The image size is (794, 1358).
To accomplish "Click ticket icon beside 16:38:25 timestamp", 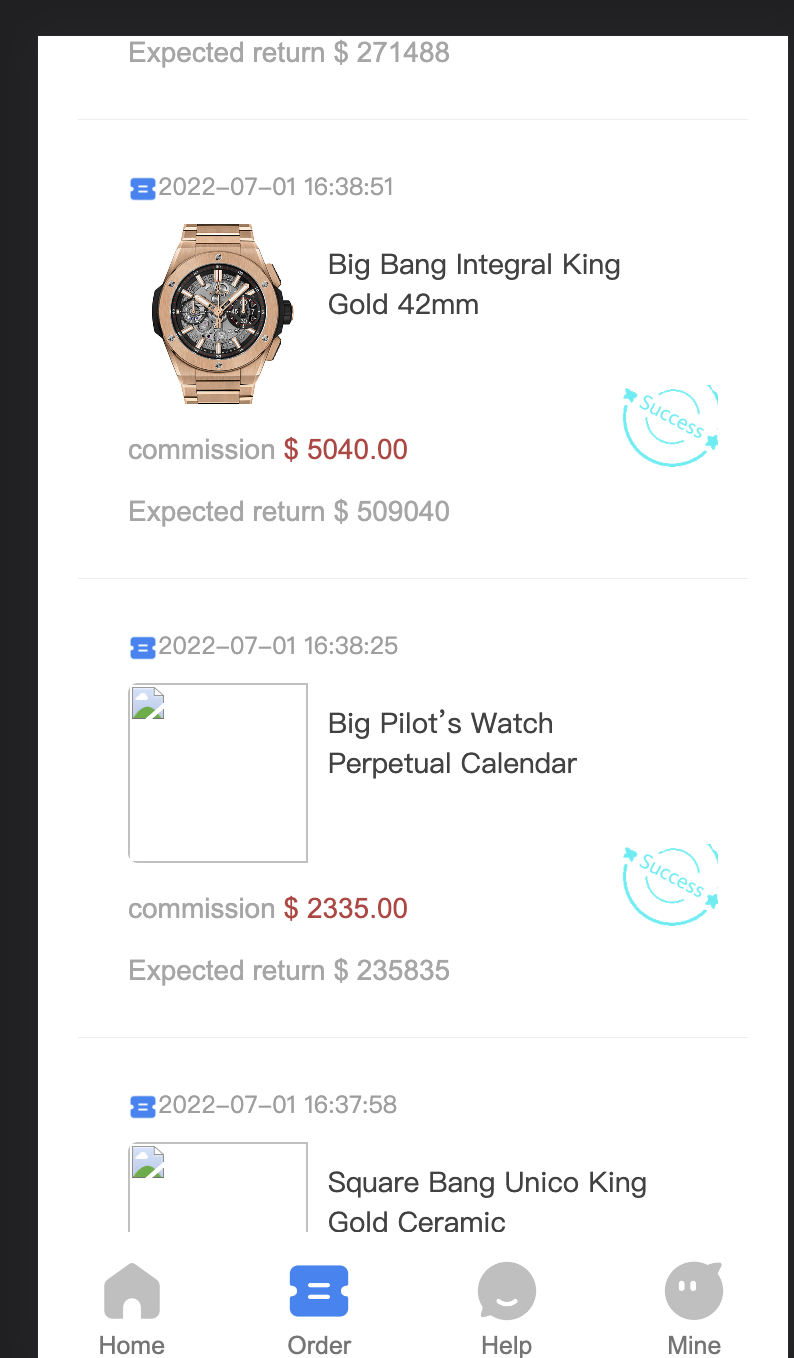I will click(x=143, y=647).
